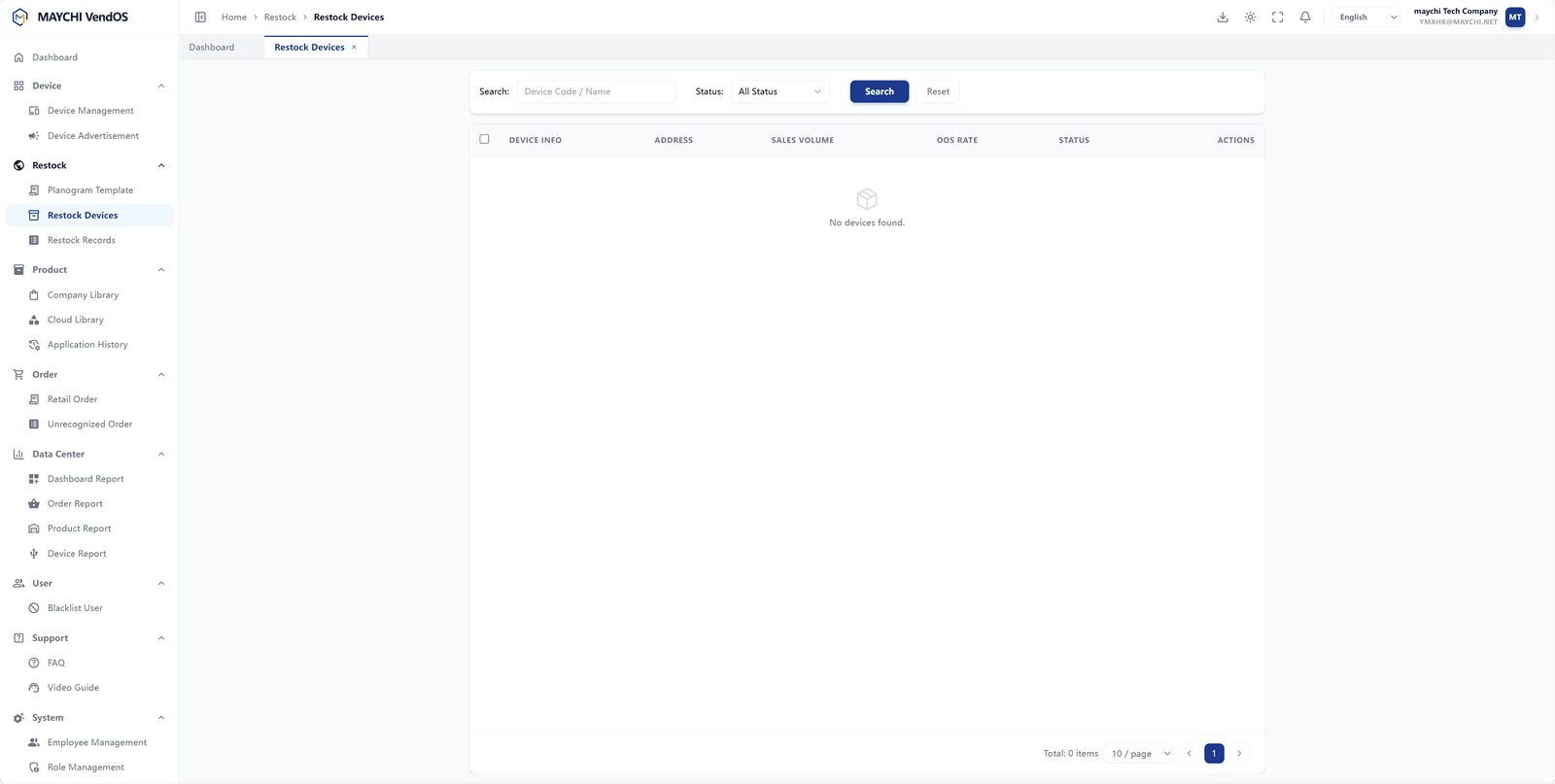Collapse the Restock menu group
Image resolution: width=1555 pixels, height=784 pixels.
click(x=161, y=165)
